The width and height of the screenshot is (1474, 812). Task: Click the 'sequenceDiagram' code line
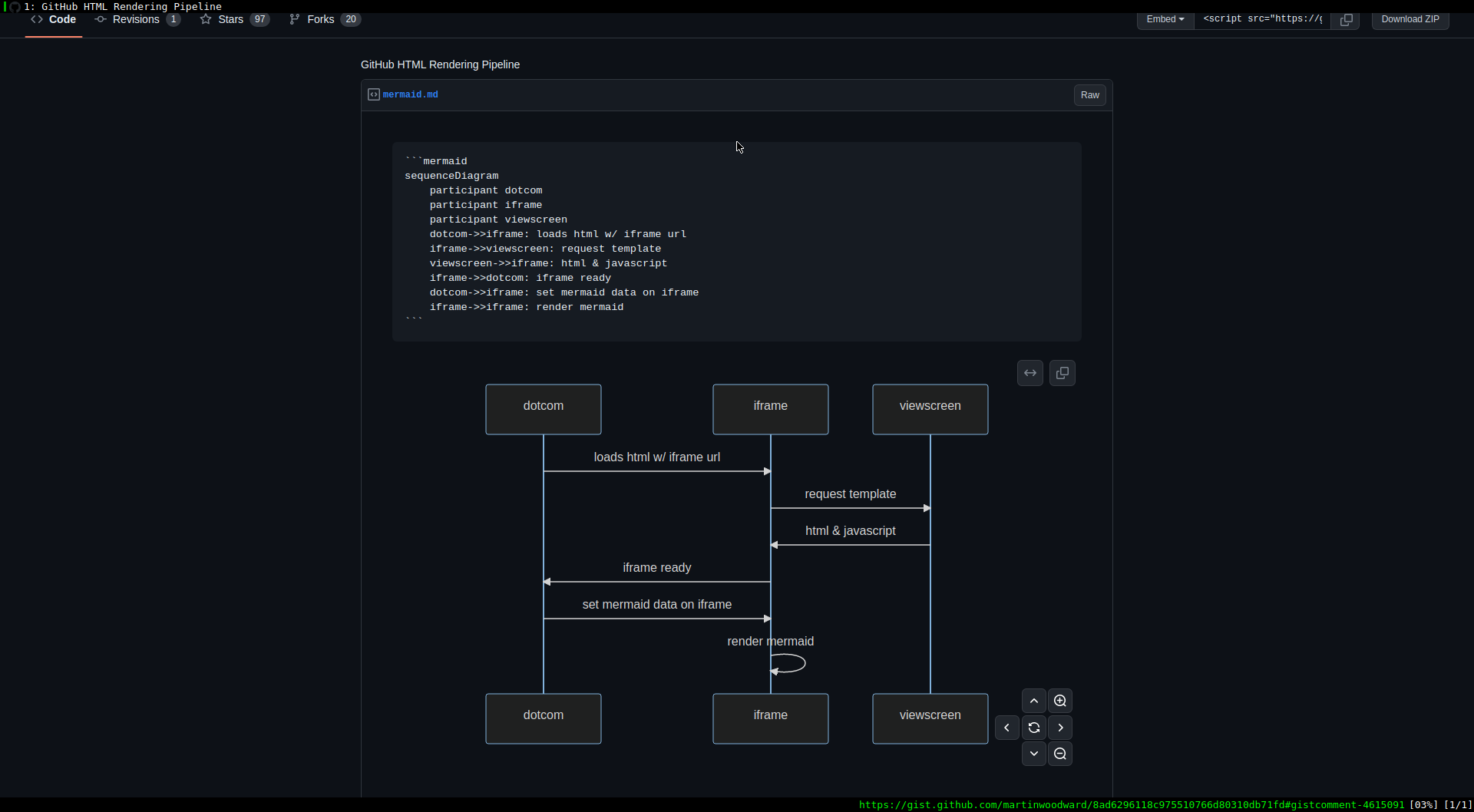coord(451,176)
